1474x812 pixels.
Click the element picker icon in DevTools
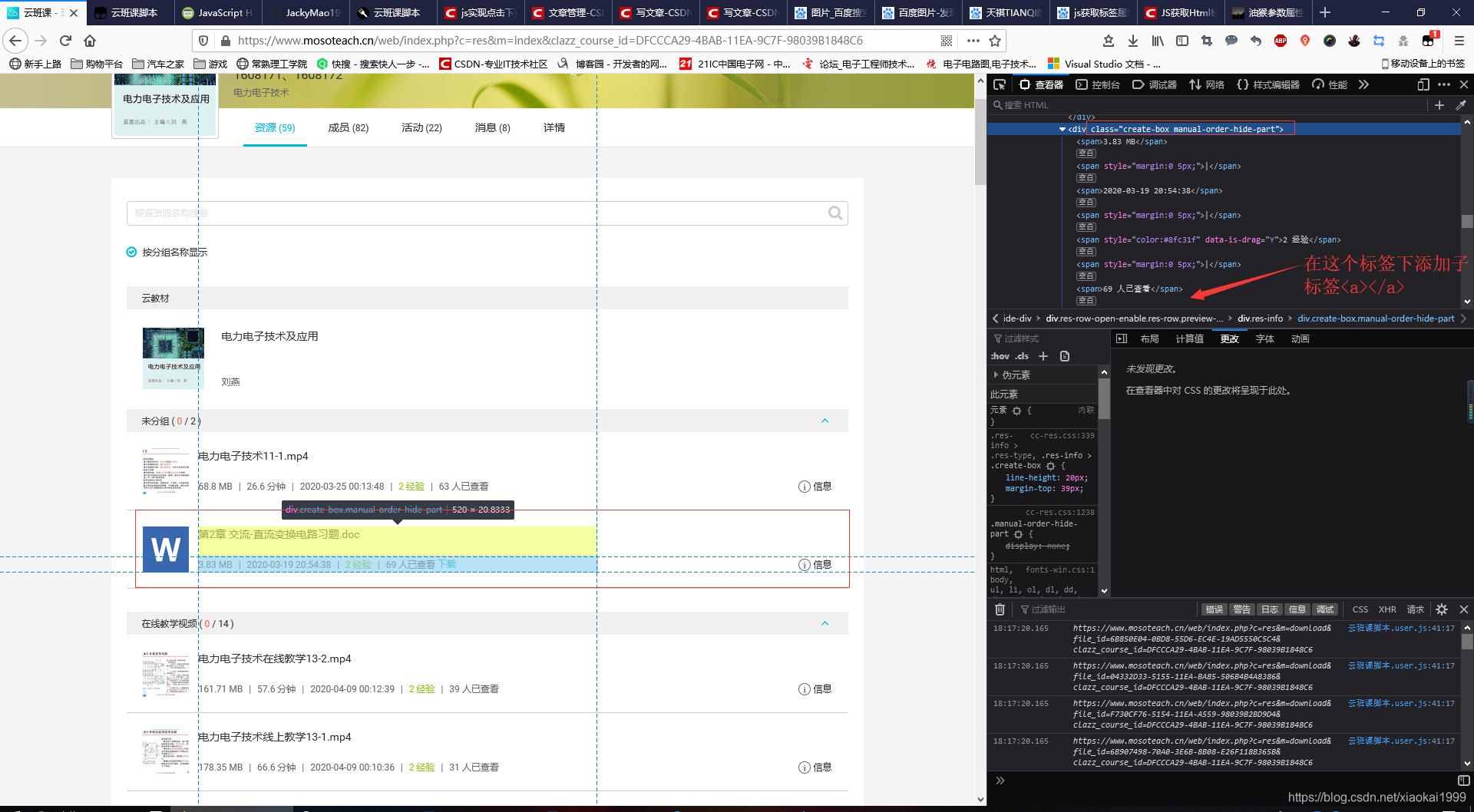(x=1000, y=84)
